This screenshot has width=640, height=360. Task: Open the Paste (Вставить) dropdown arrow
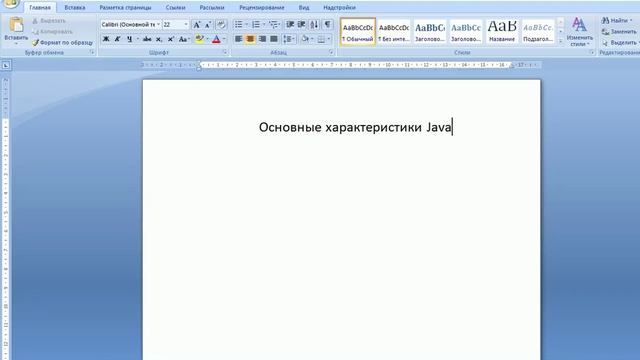(x=16, y=43)
